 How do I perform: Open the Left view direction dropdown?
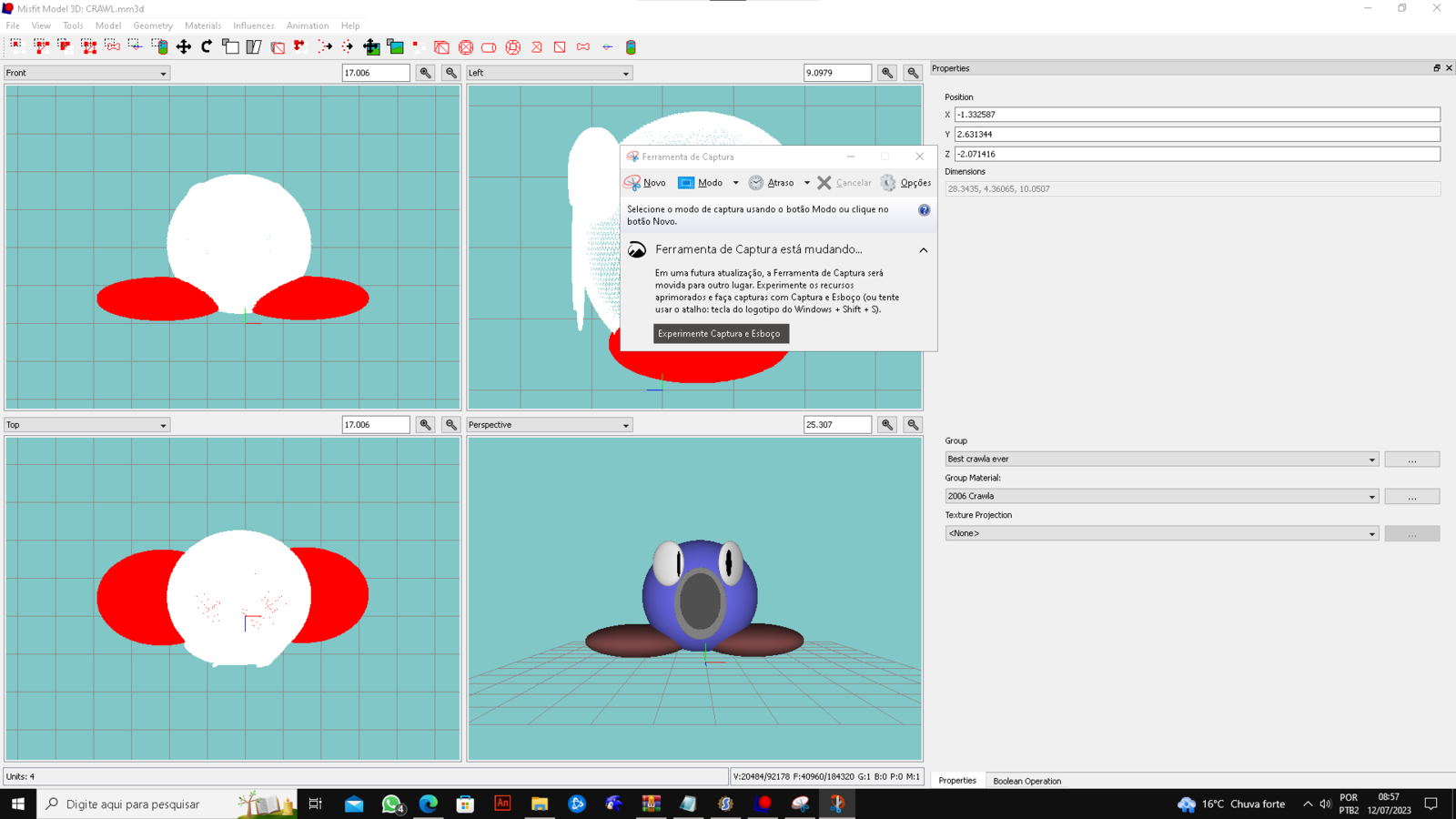(x=549, y=73)
